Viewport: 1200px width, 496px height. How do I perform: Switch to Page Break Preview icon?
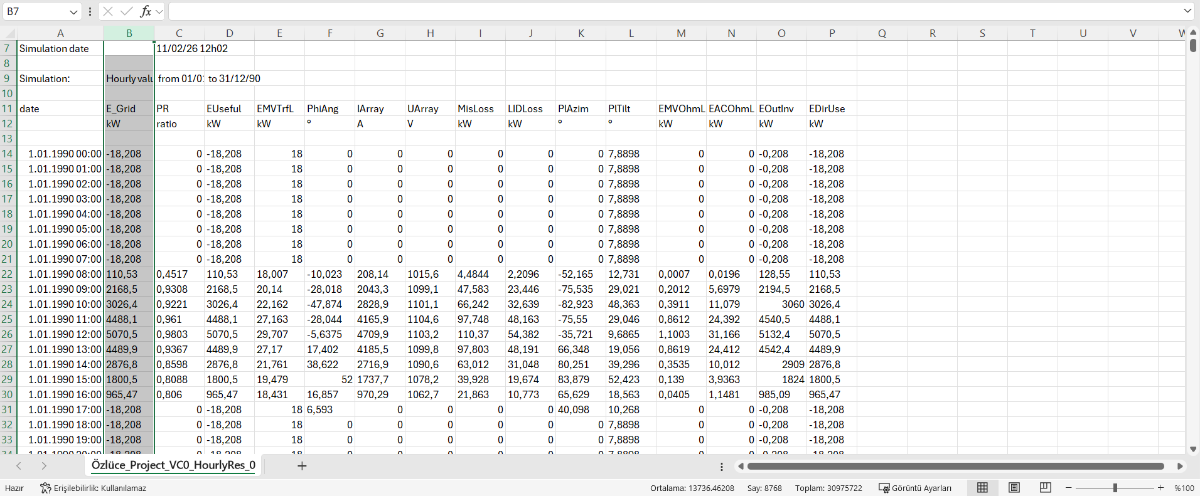pyautogui.click(x=1043, y=487)
